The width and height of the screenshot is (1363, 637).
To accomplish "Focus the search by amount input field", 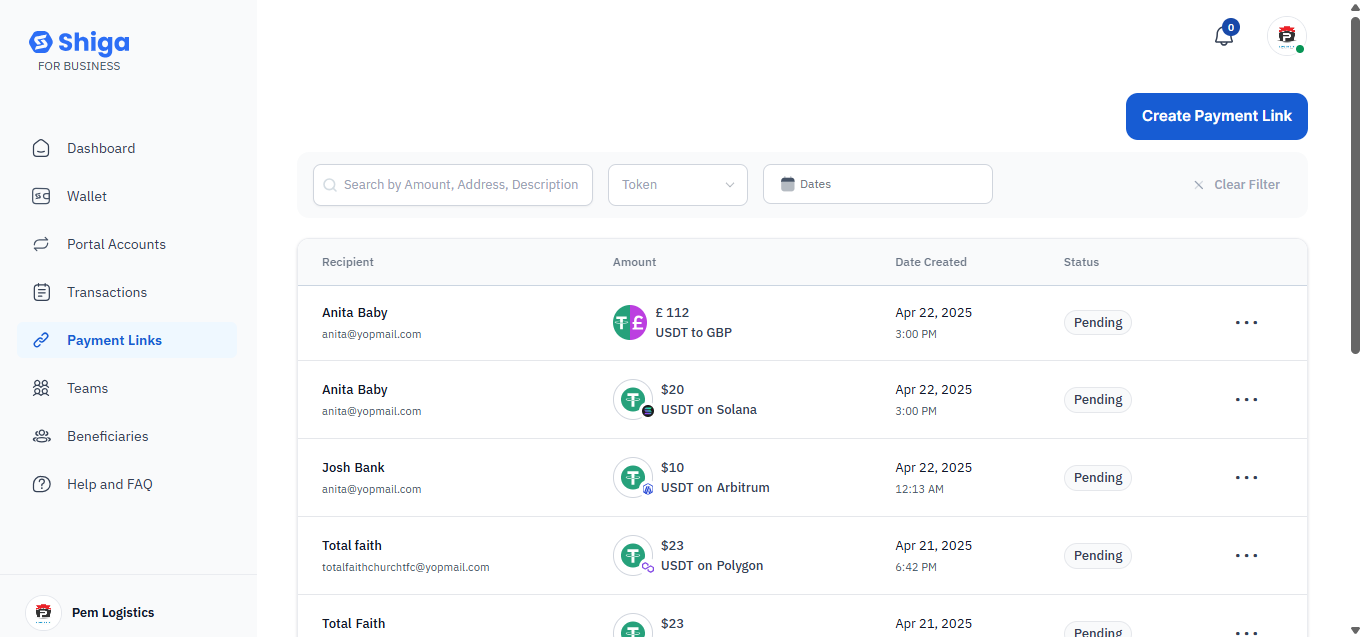I will [453, 185].
